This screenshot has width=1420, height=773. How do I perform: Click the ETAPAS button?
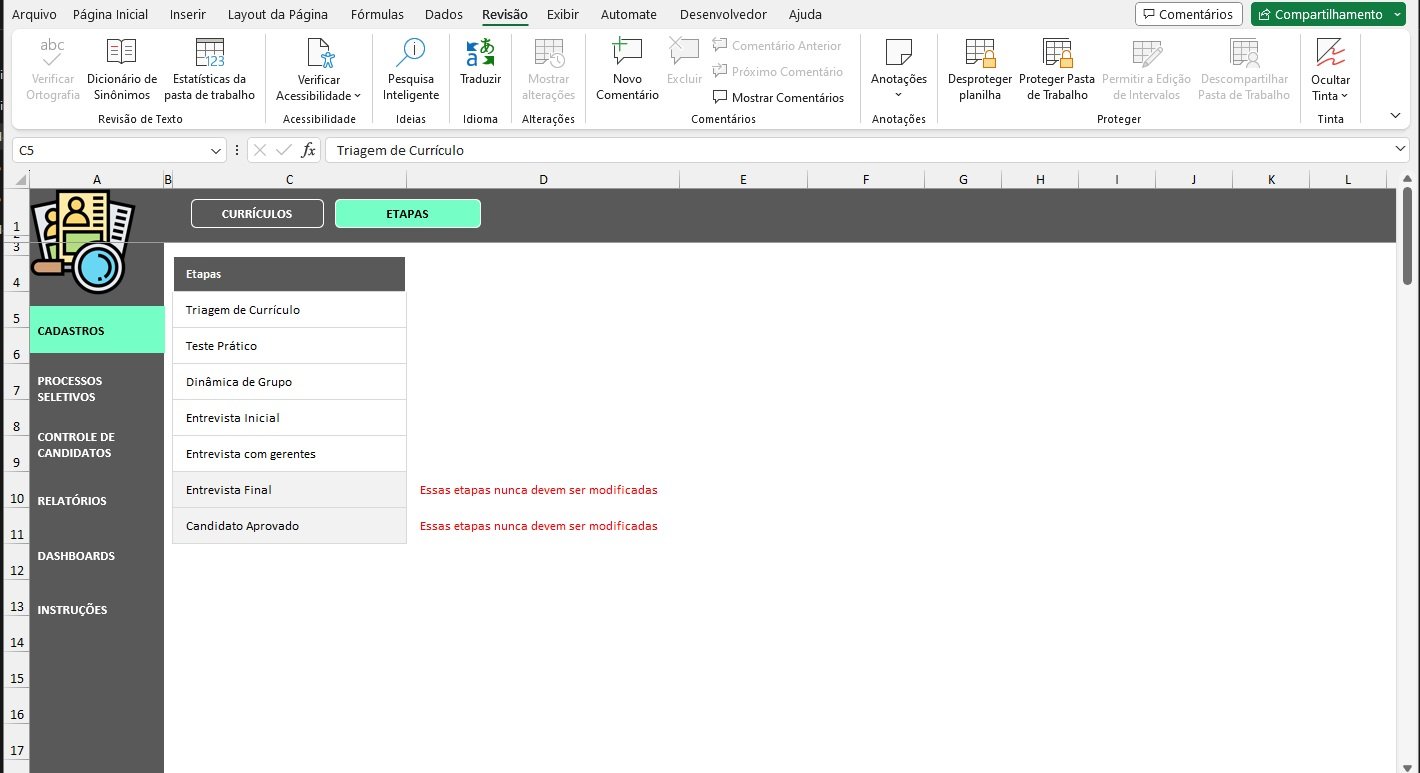pyautogui.click(x=408, y=214)
